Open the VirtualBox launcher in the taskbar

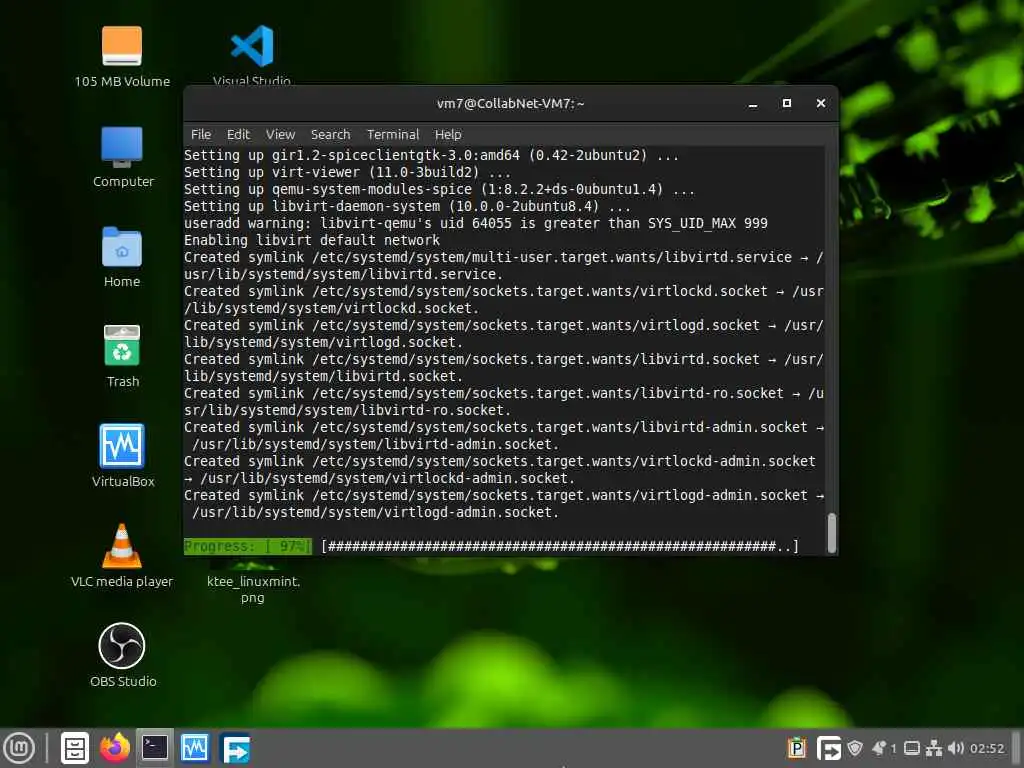195,748
